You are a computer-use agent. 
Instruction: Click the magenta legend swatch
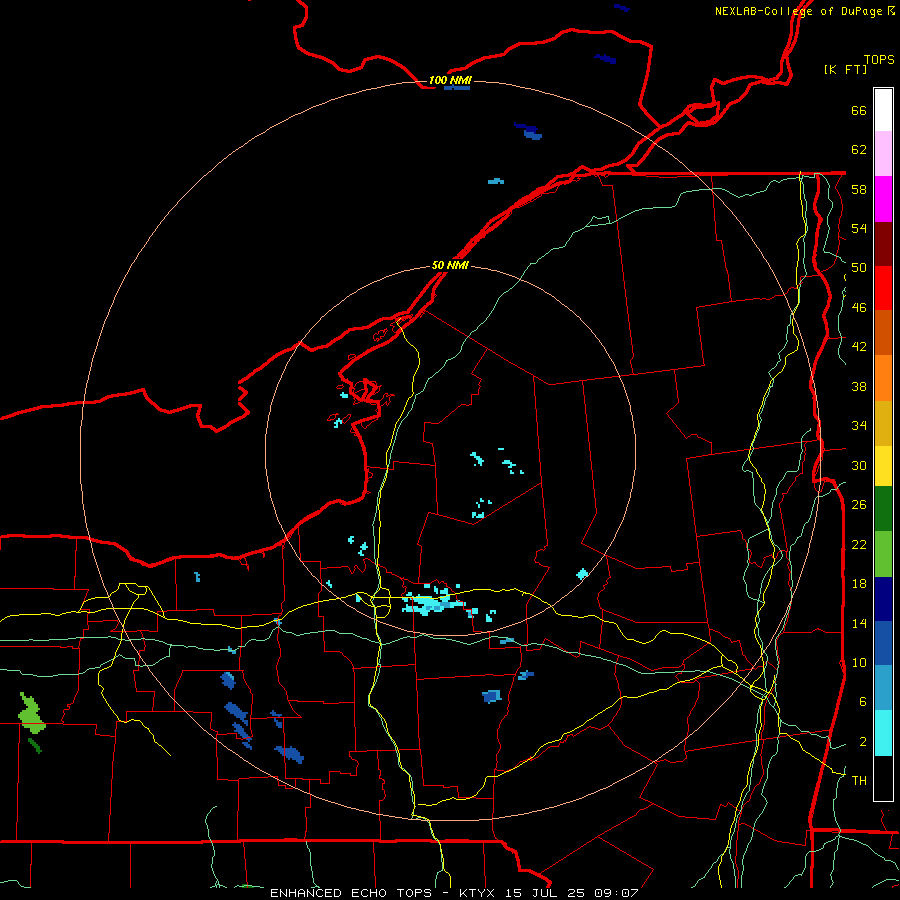883,199
